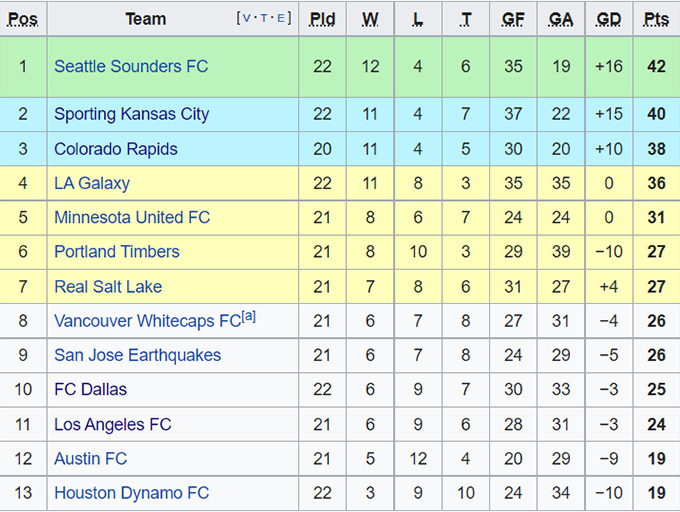Click the Pts column header
This screenshot has width=680, height=512.
(x=656, y=19)
